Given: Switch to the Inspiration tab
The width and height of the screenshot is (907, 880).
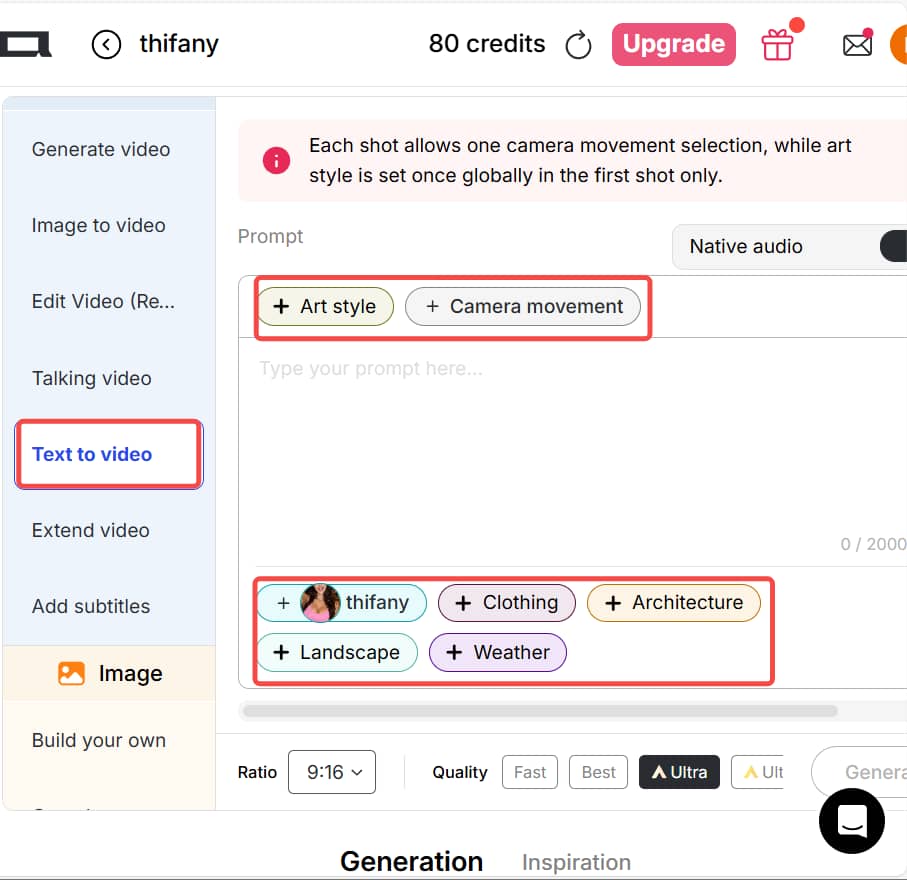Looking at the screenshot, I should coord(576,861).
